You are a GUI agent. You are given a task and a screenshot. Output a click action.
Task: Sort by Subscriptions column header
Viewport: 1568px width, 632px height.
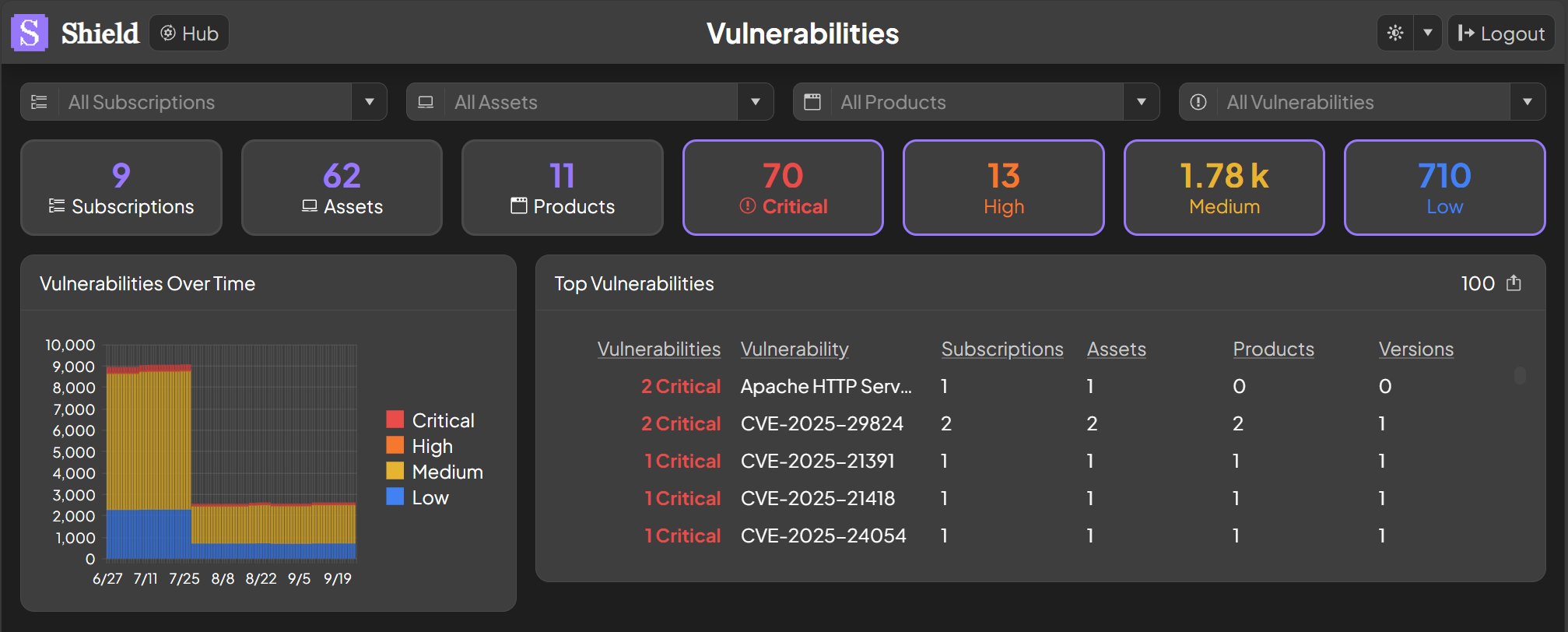point(1002,349)
